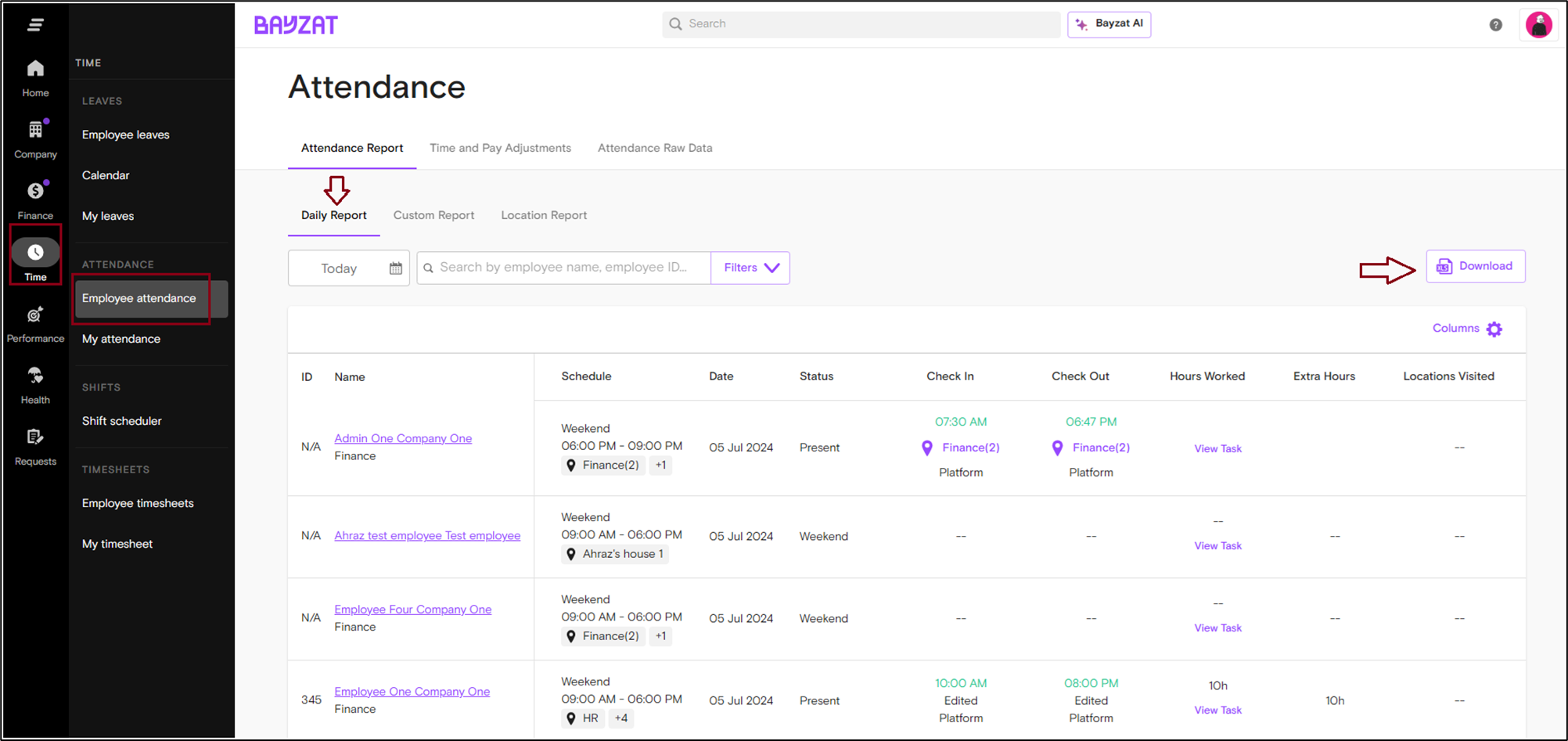Click the Locations Visited column header
Viewport: 1568px width, 741px height.
pos(1448,376)
